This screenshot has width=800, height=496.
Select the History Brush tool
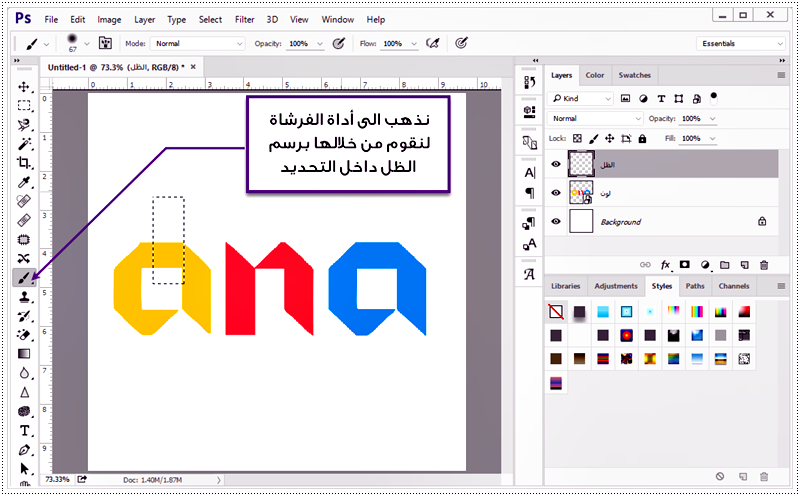[24, 316]
